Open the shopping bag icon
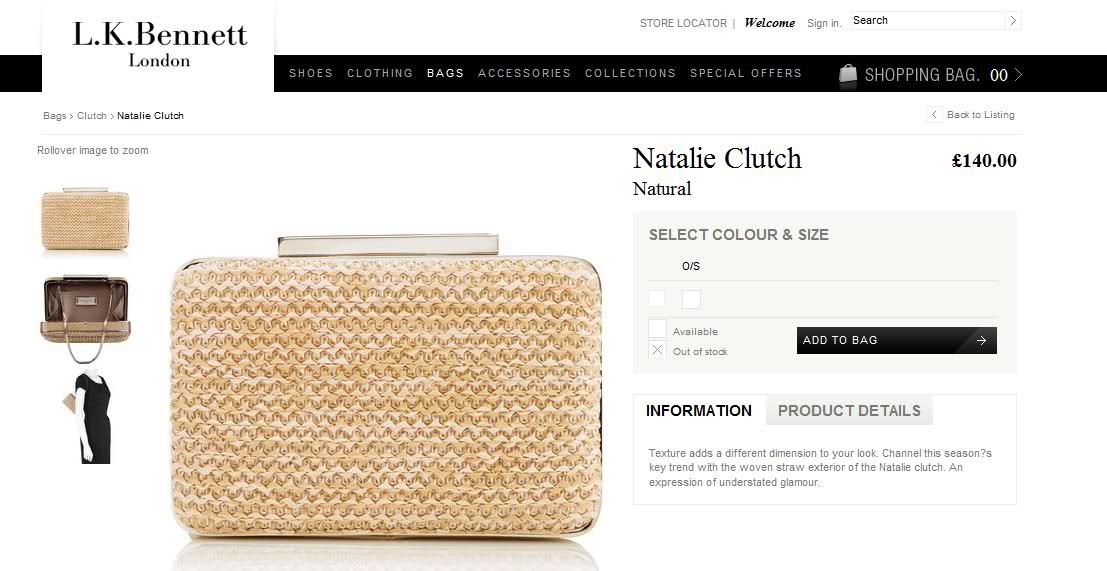Screen dimensions: 1107x571 point(848,75)
